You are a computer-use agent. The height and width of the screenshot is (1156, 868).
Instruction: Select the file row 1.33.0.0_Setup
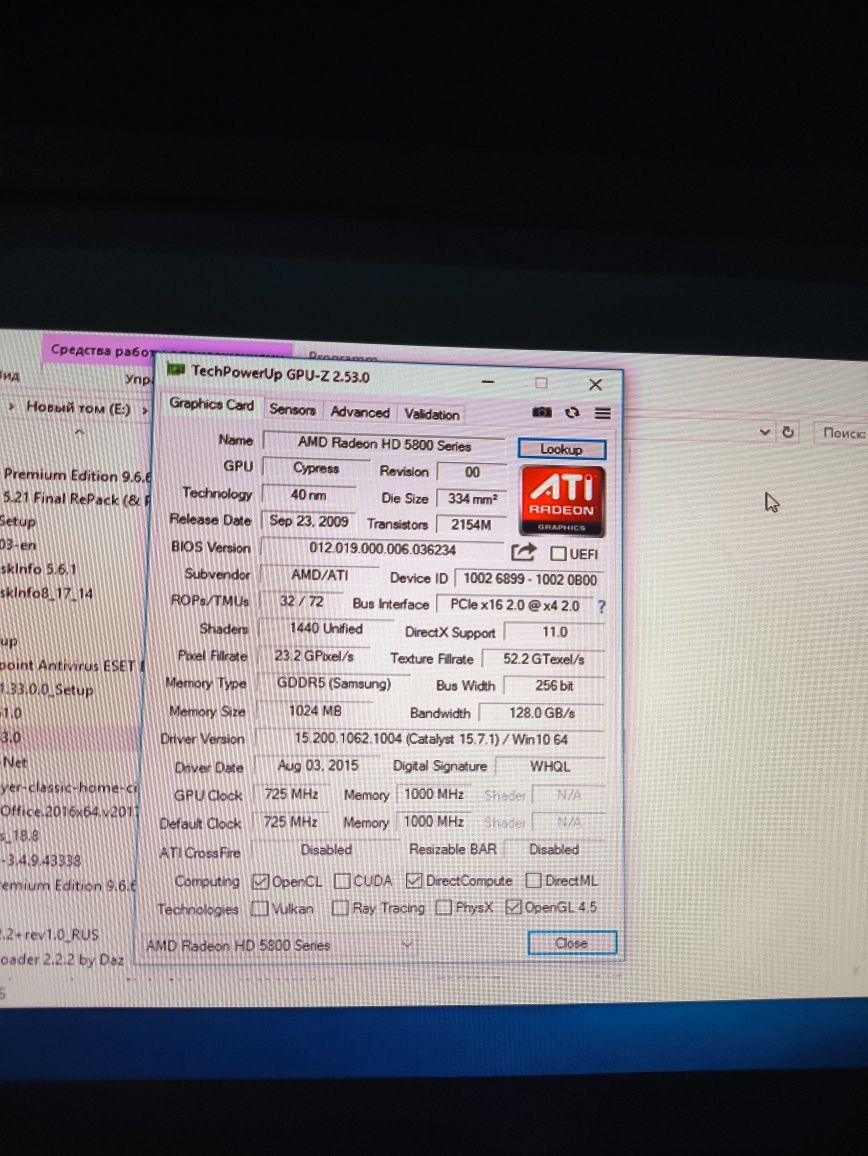click(47, 689)
